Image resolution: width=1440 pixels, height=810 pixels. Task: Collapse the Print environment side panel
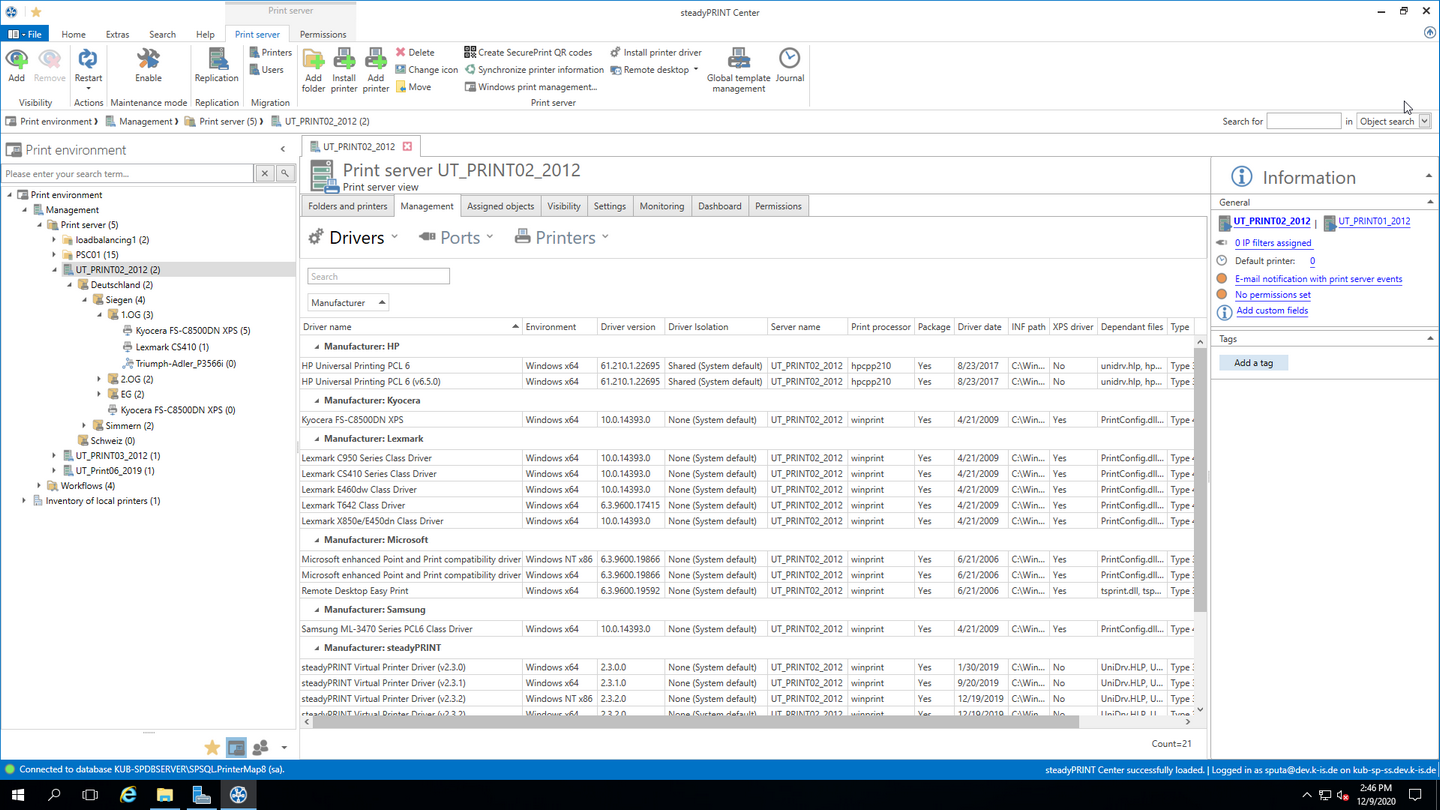[x=283, y=150]
